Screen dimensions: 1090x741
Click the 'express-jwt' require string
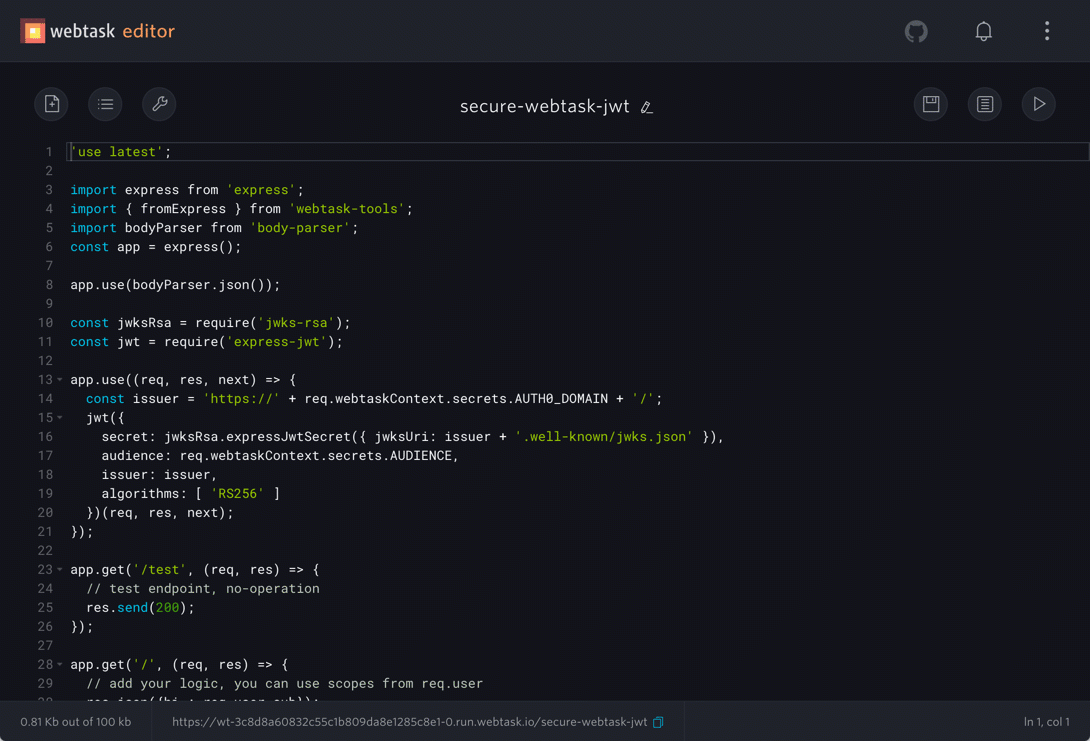[277, 342]
